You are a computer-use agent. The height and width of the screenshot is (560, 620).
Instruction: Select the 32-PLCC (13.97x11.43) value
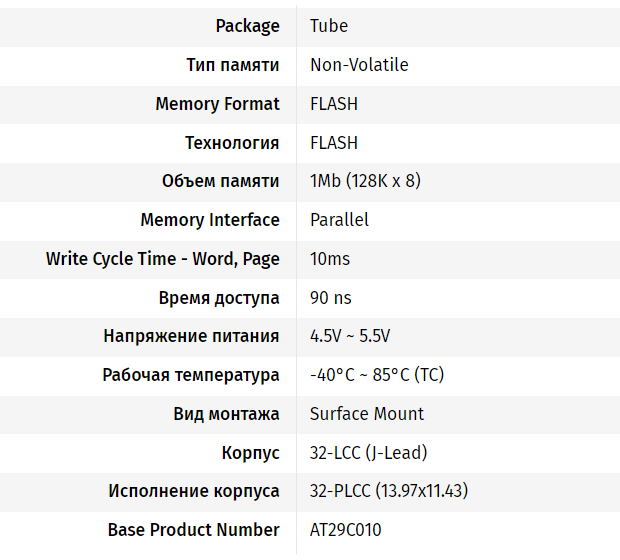389,491
